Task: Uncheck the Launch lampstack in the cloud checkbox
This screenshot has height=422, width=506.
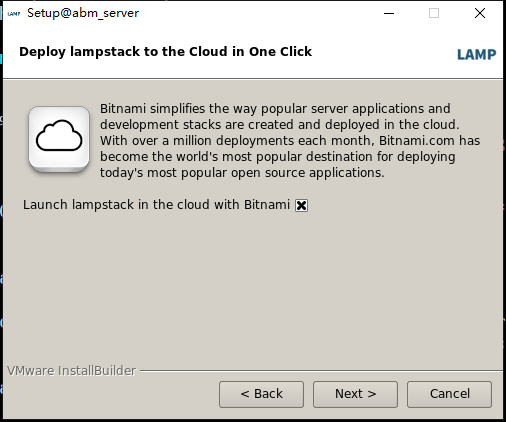Action: tap(301, 205)
